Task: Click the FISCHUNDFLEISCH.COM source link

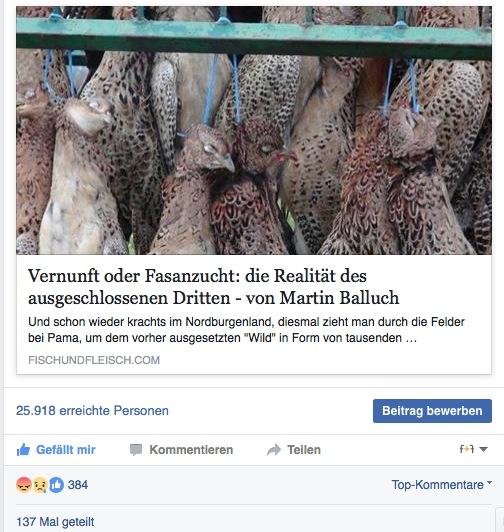Action: click(94, 360)
